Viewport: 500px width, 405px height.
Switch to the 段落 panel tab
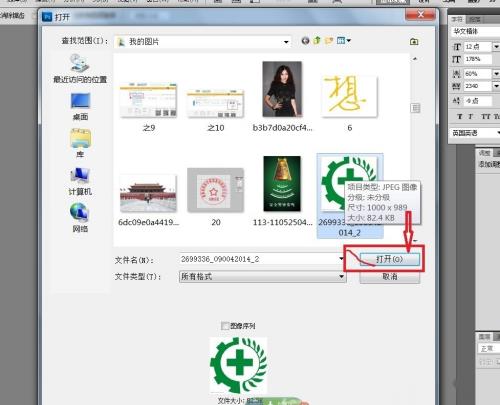(475, 19)
